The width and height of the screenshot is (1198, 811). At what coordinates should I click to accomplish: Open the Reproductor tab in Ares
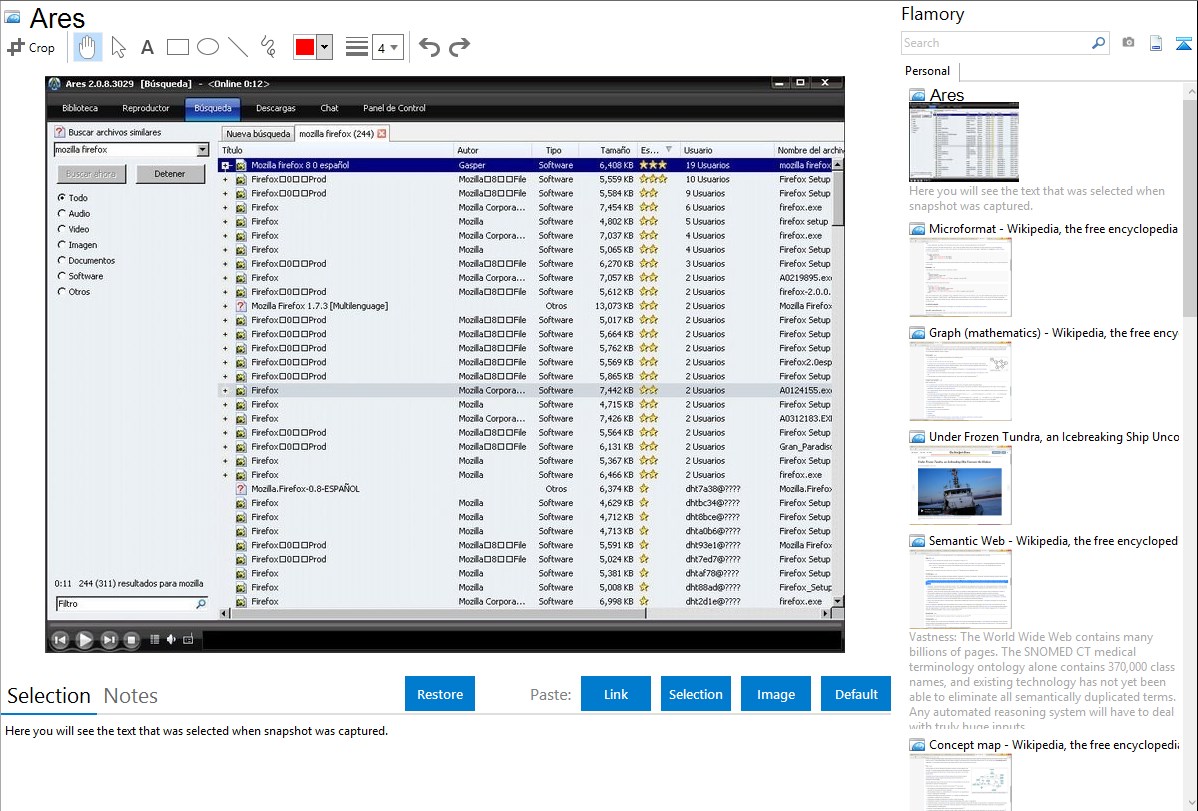click(146, 109)
